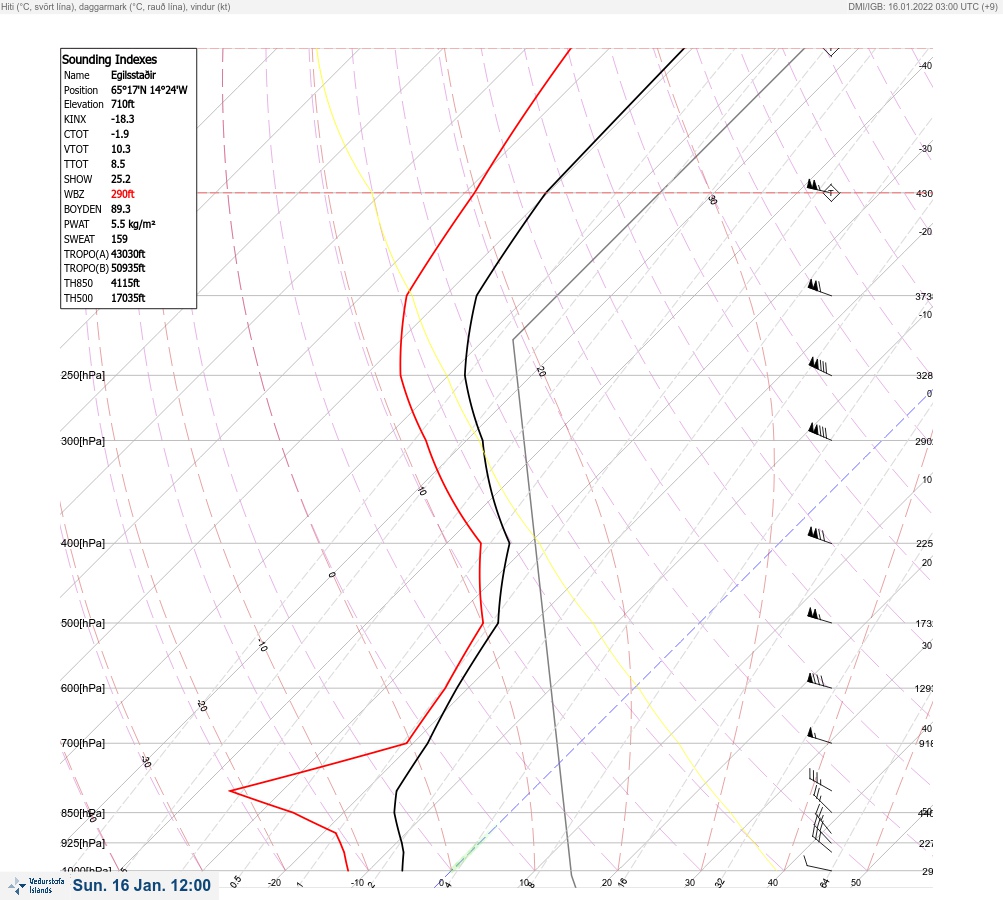Click the wind barb at 500 hPa level
1003x900 pixels.
pyautogui.click(x=819, y=615)
